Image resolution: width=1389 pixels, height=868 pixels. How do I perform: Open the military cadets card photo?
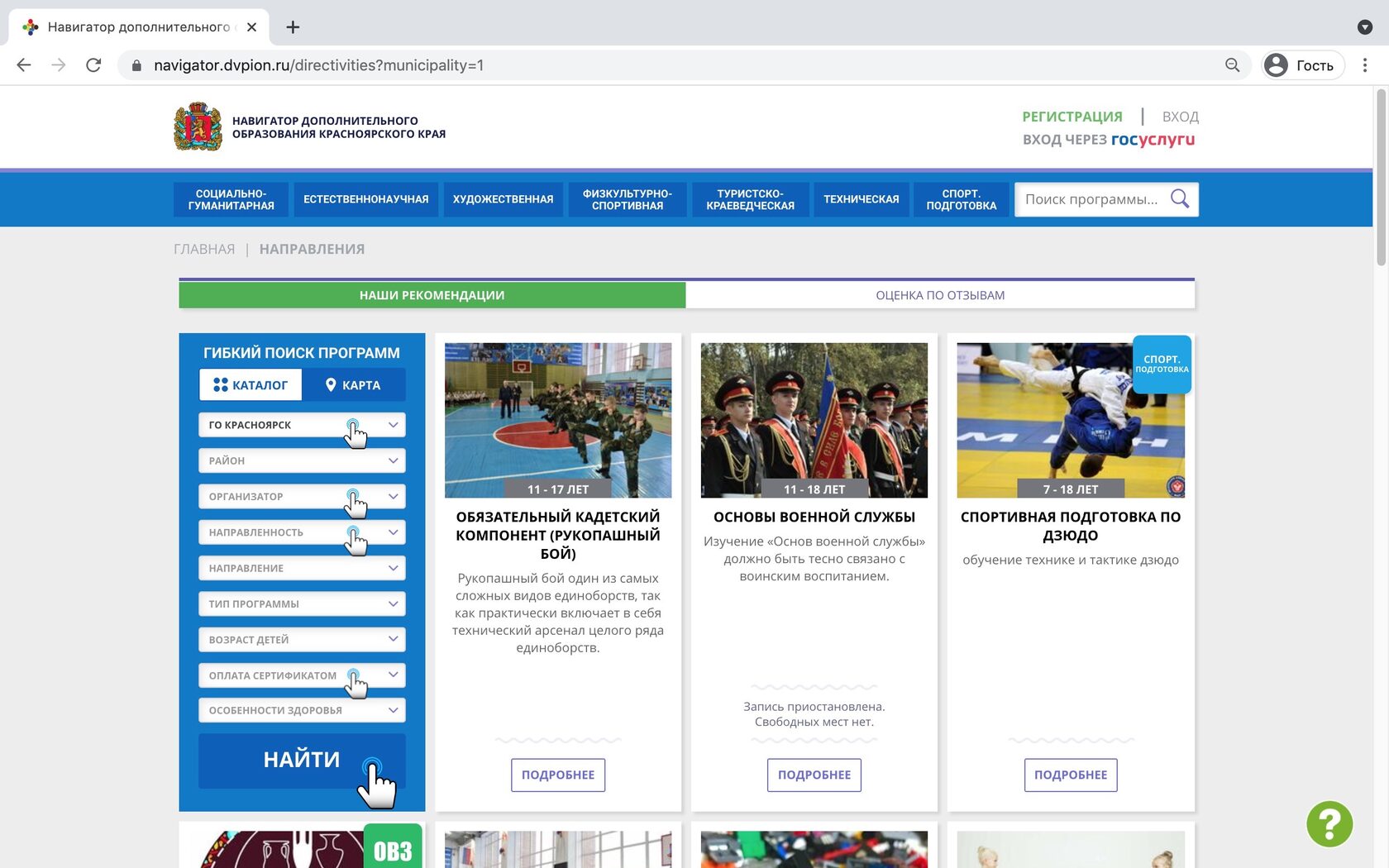click(814, 420)
